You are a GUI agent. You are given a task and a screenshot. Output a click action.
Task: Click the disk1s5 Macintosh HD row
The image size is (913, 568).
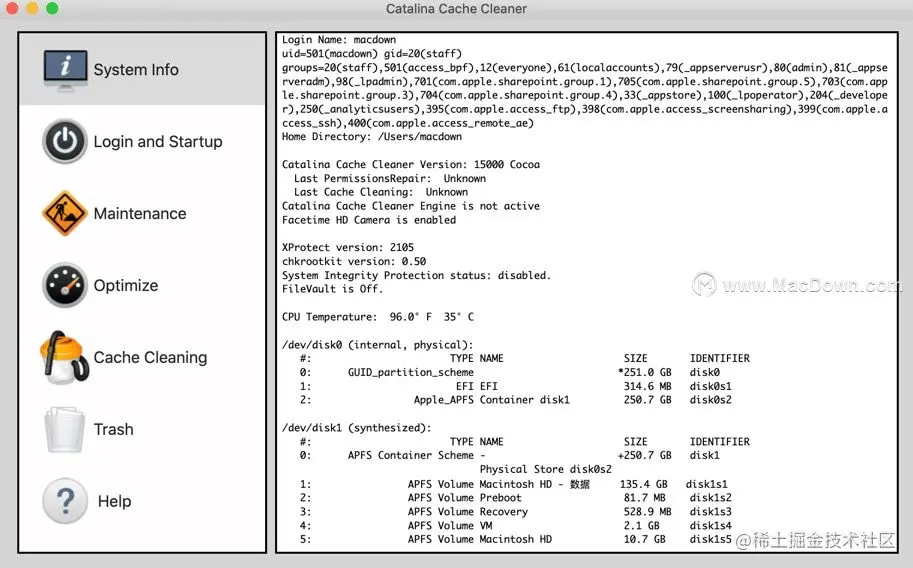click(x=516, y=539)
